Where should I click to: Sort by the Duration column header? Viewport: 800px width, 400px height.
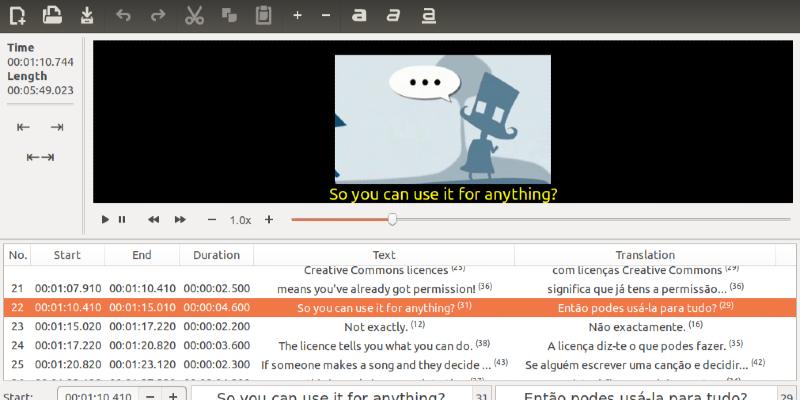[217, 255]
